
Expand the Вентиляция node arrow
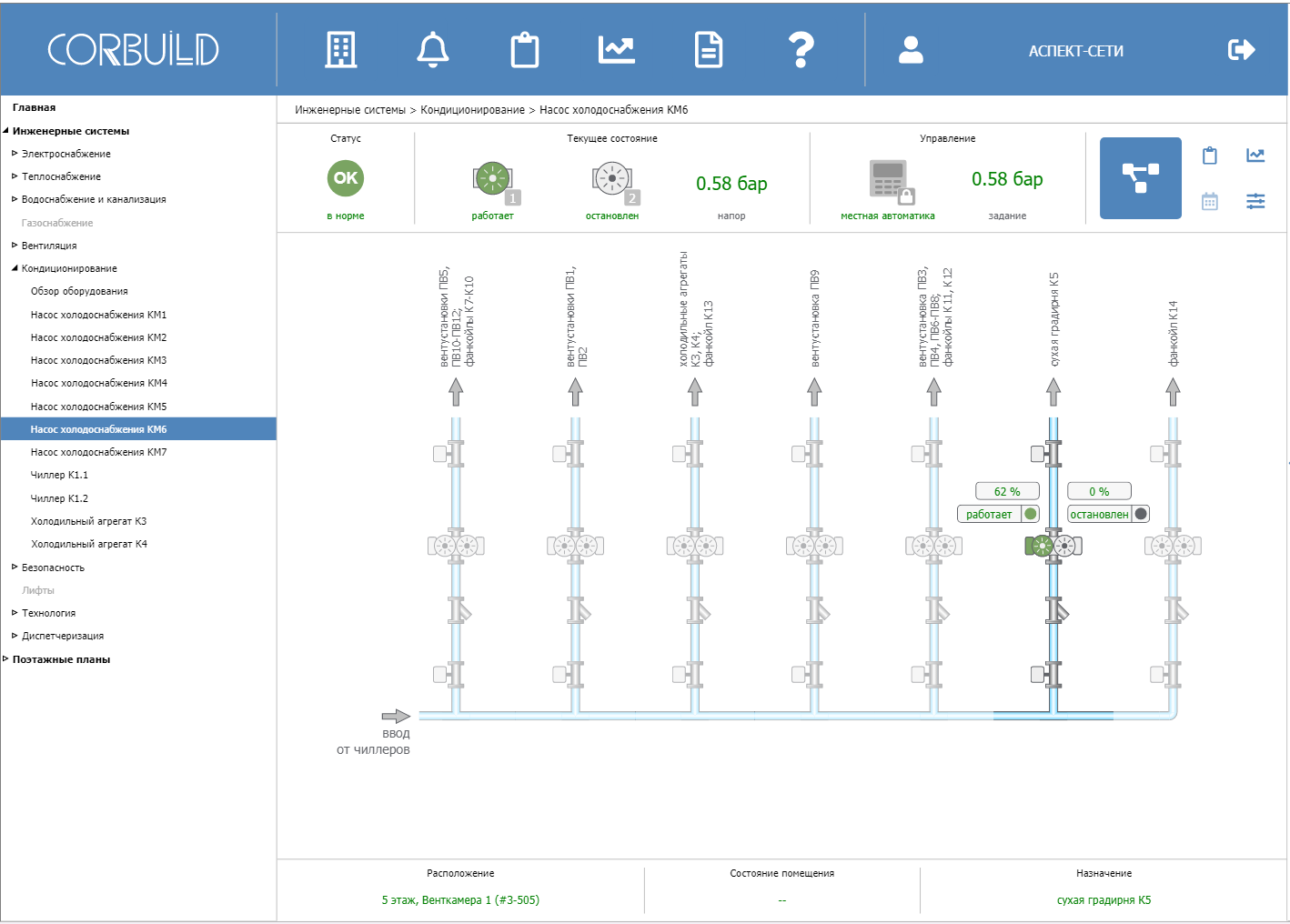tap(15, 246)
